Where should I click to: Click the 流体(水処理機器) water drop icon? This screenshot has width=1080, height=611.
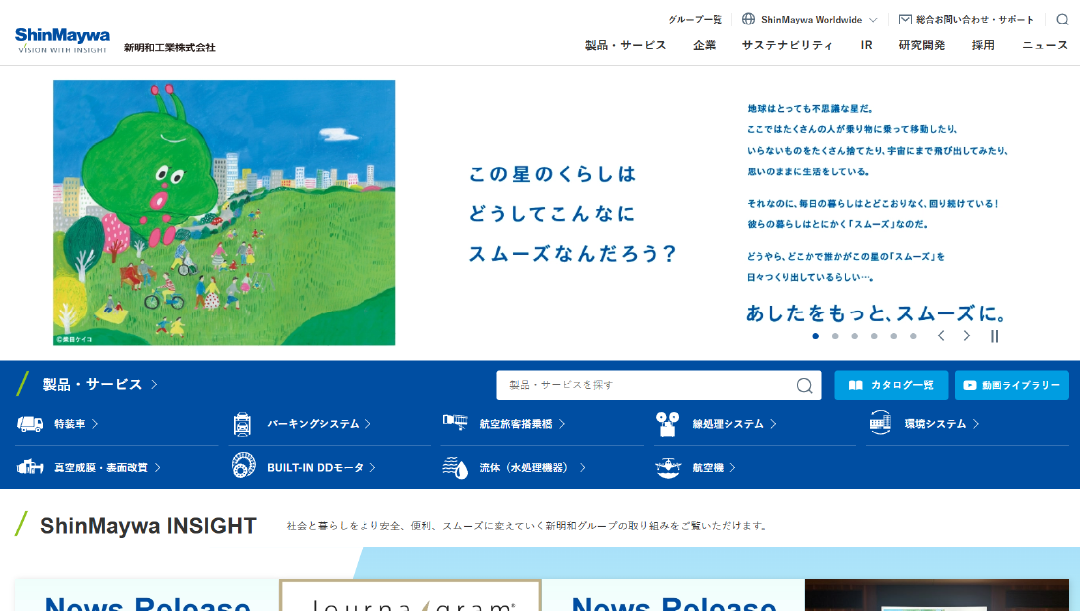click(x=454, y=467)
